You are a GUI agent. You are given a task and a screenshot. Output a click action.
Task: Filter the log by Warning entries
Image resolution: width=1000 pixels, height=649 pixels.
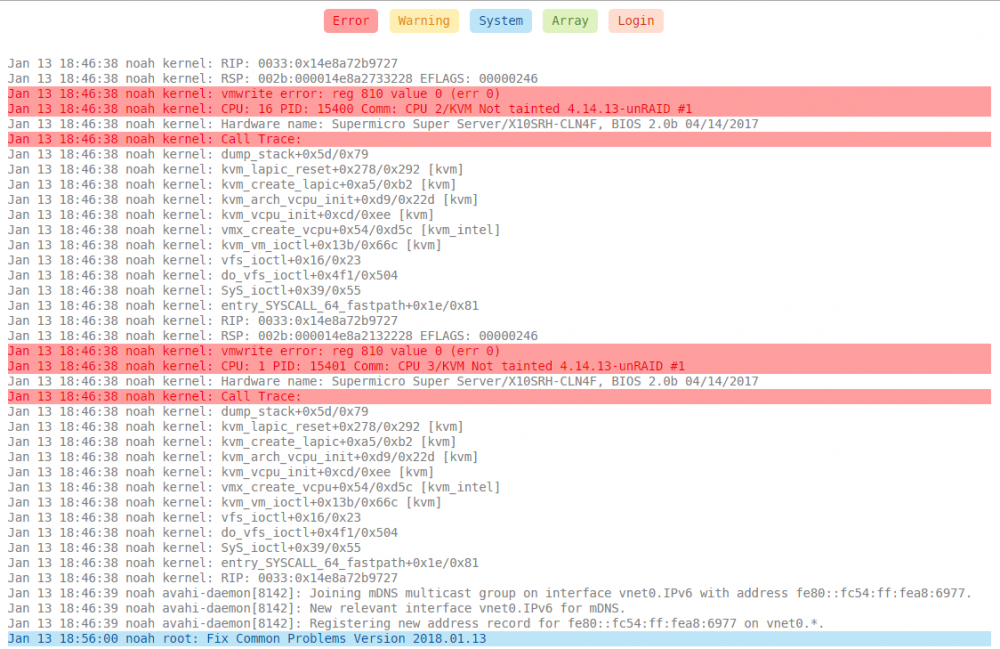tap(423, 20)
